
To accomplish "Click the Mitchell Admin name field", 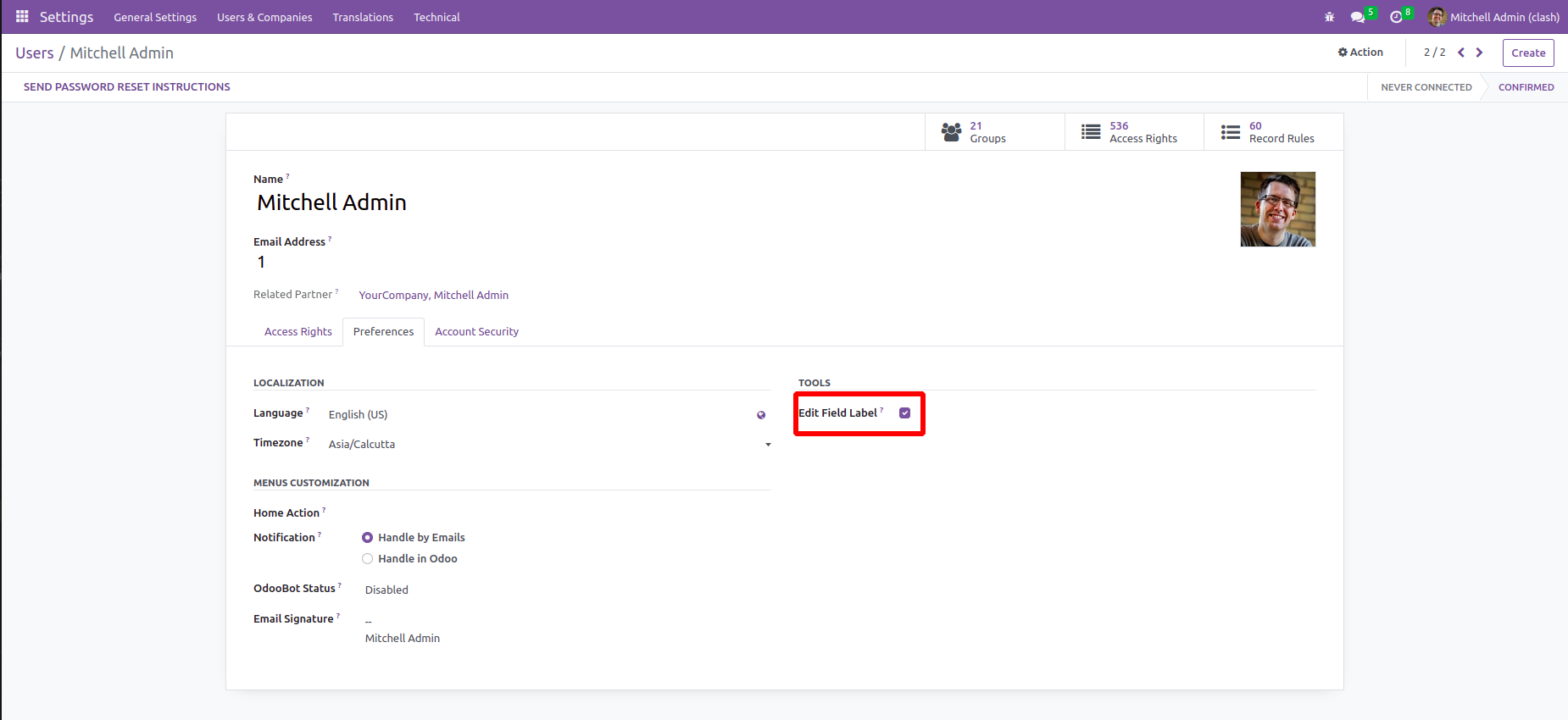I will (331, 202).
